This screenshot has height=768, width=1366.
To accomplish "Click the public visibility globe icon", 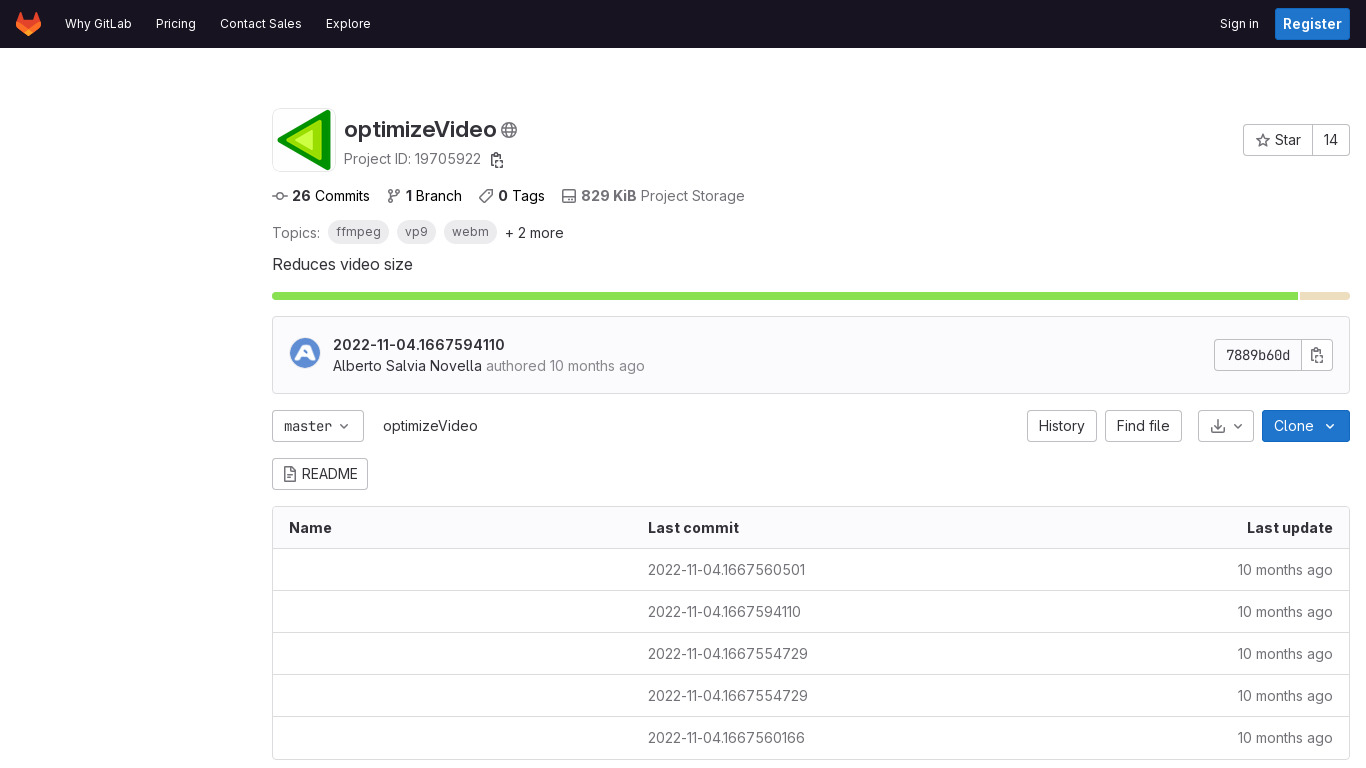I will [509, 130].
